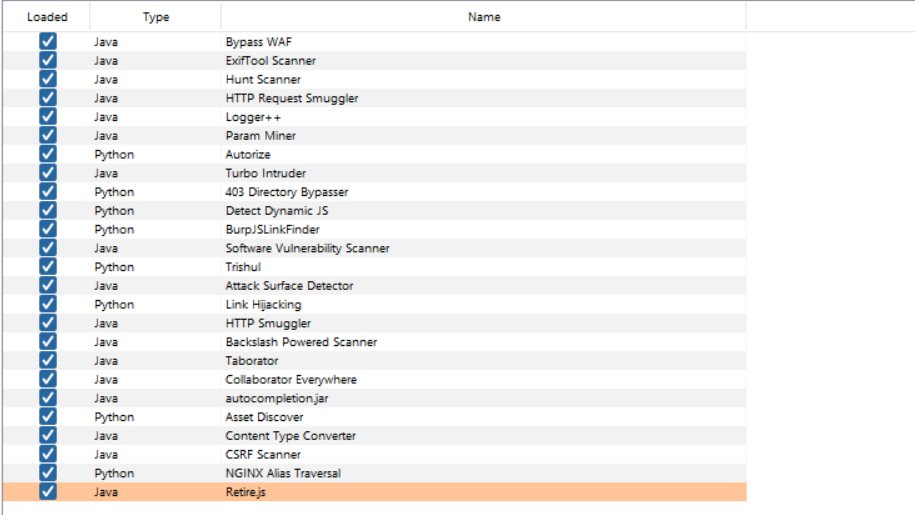This screenshot has width=915, height=515.
Task: Select the ExifTool Scanner row name
Action: pyautogui.click(x=271, y=61)
